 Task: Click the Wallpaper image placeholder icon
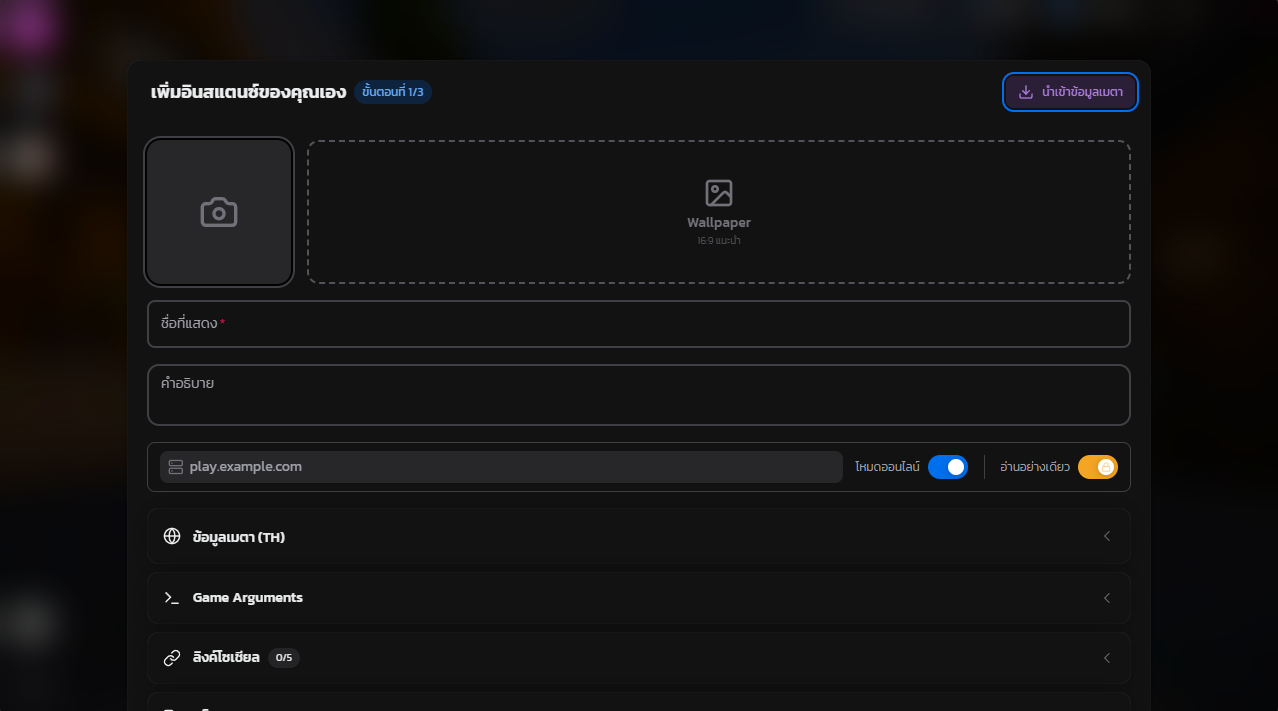pyautogui.click(x=719, y=193)
